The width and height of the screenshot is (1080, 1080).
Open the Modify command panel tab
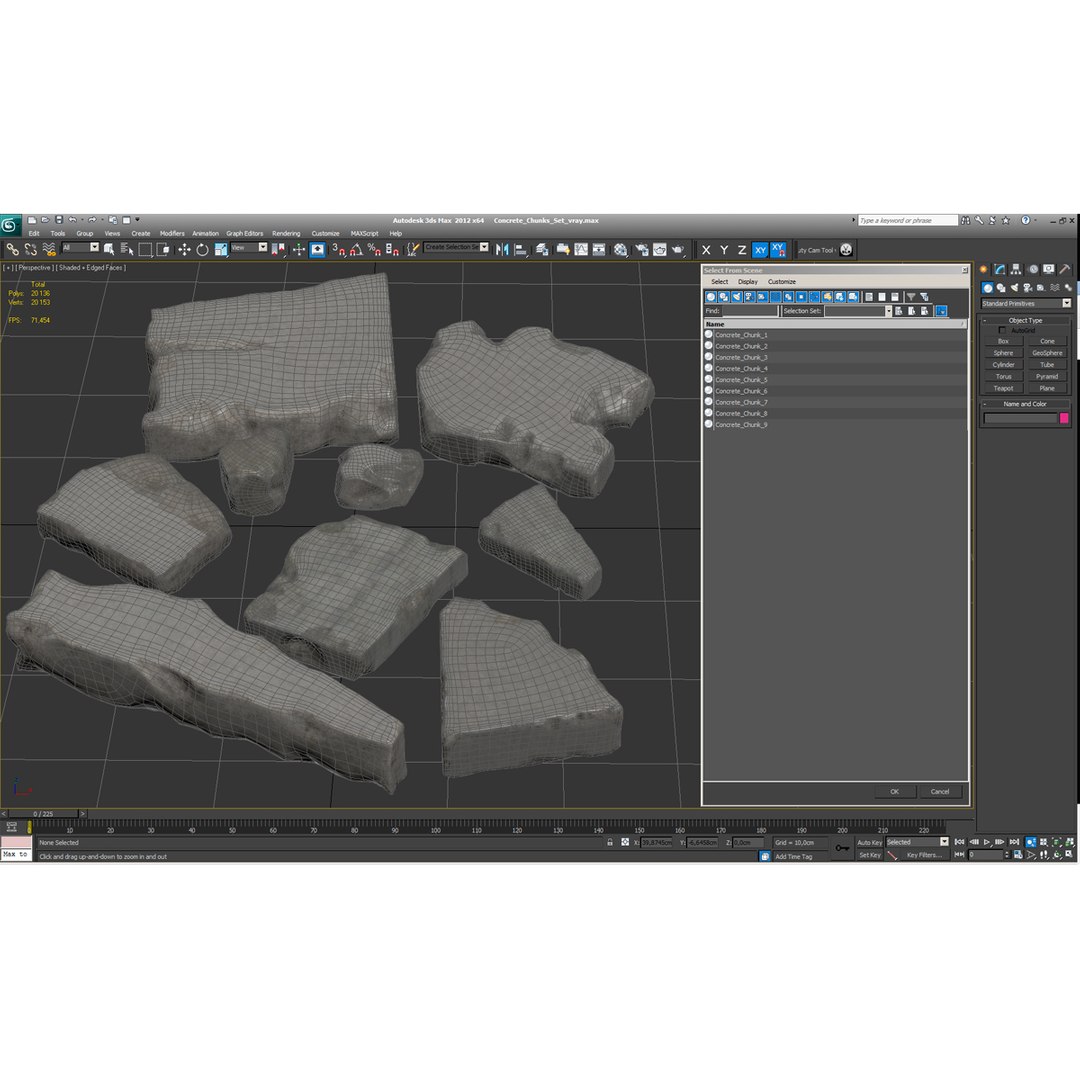(x=999, y=269)
